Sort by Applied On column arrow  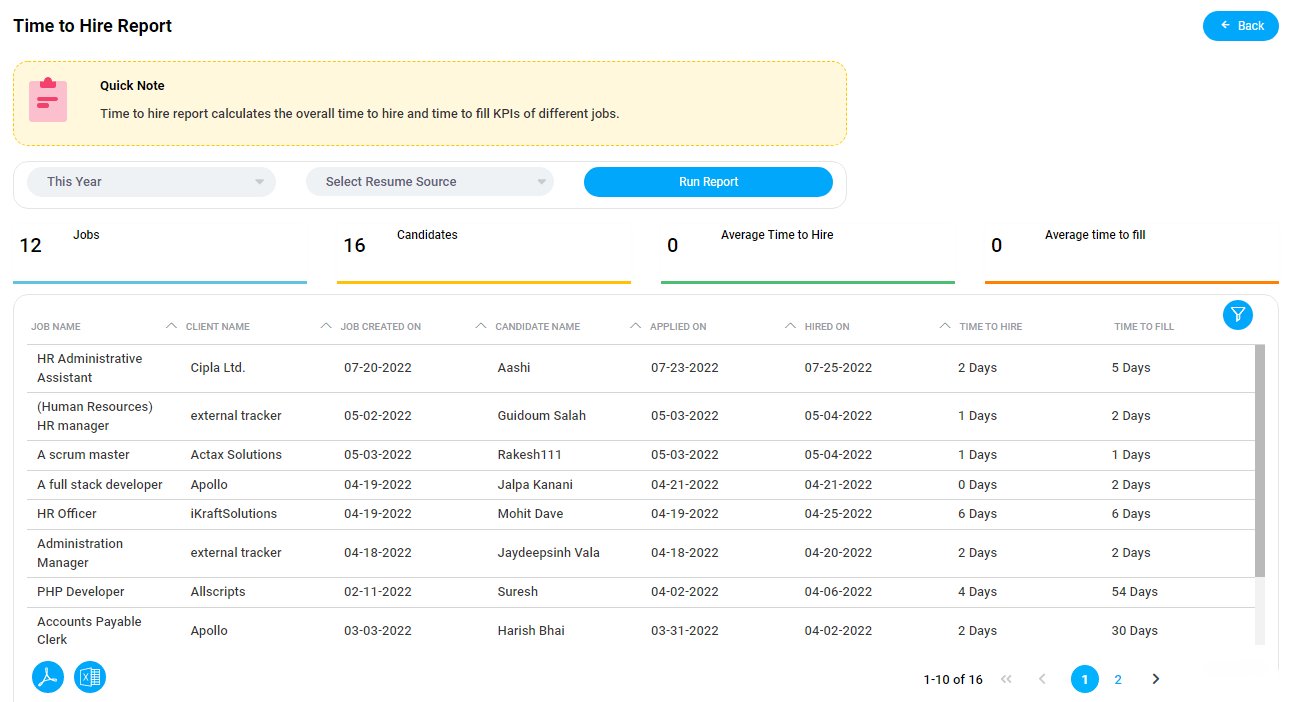pos(791,326)
